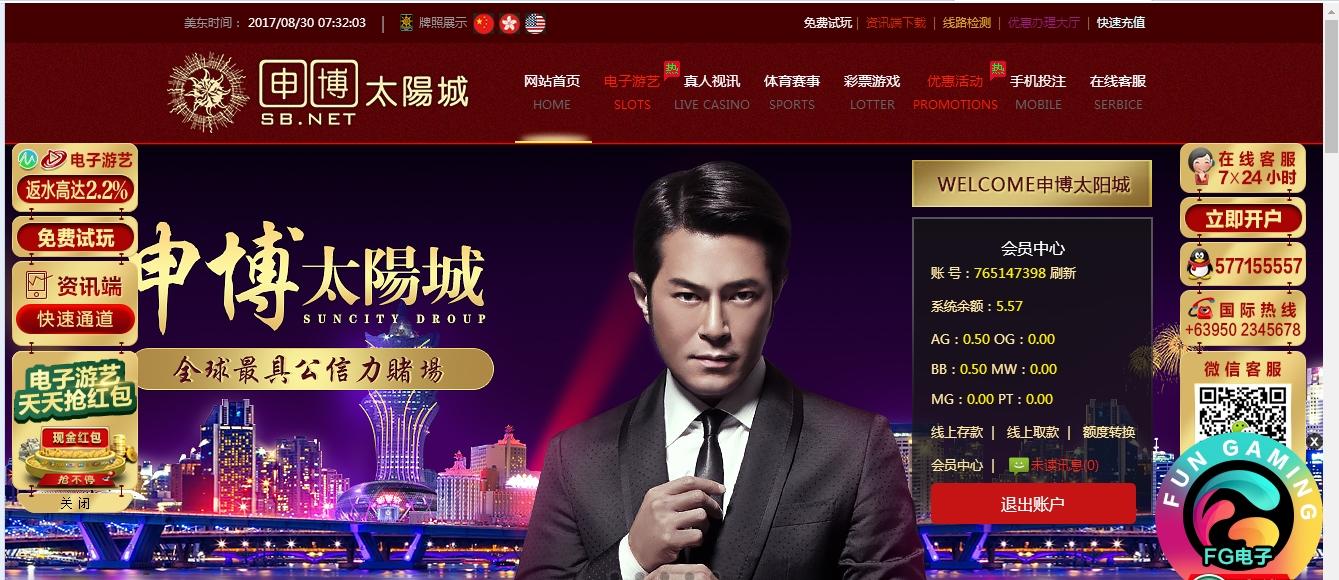Click the 立即开户 register button
This screenshot has height=580, width=1339.
(x=1243, y=218)
